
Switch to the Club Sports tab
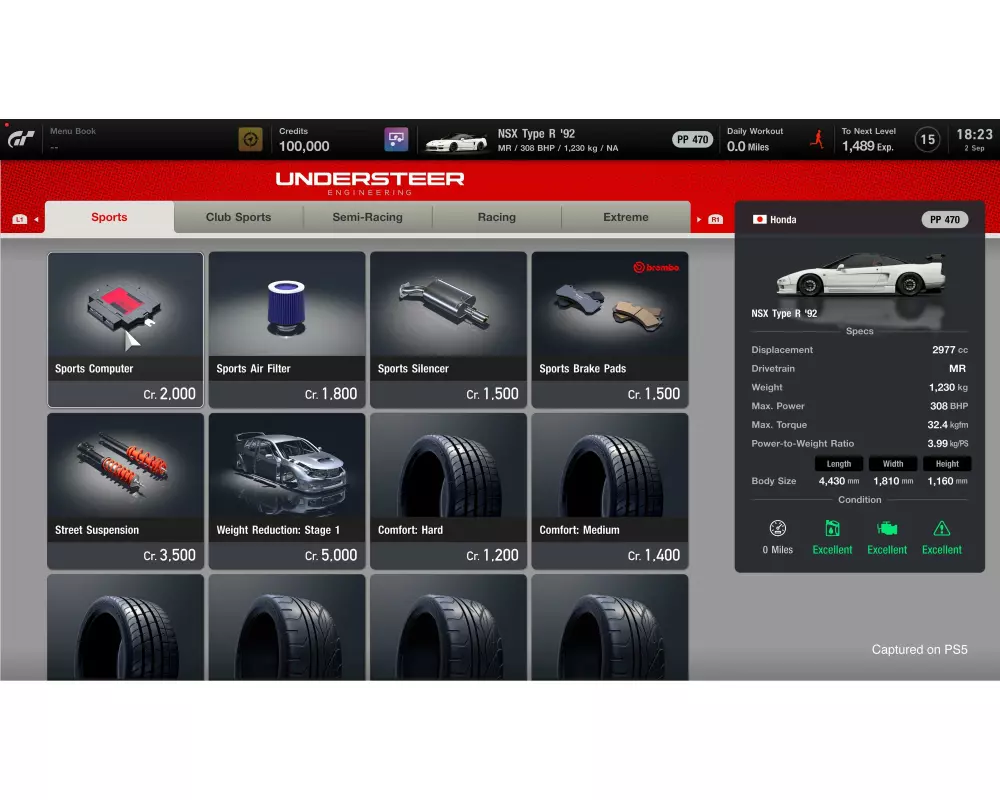tap(238, 217)
